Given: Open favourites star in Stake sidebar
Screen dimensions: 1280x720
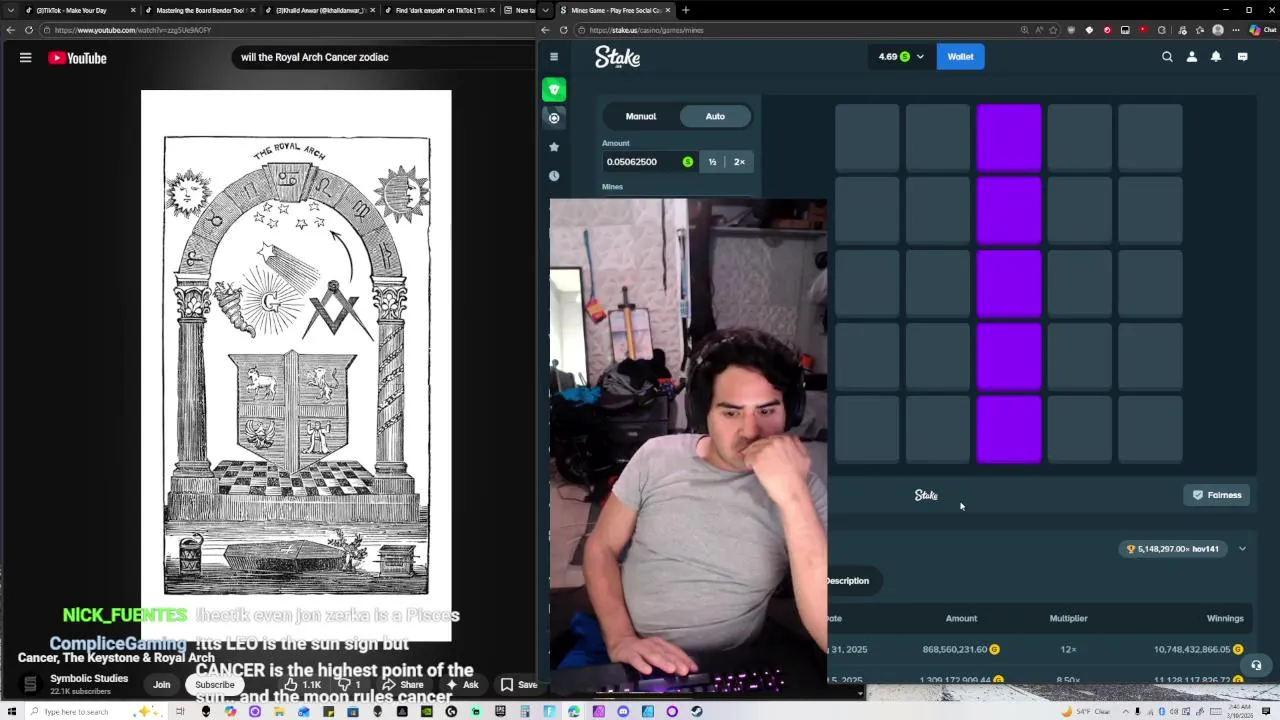Looking at the screenshot, I should 554,147.
